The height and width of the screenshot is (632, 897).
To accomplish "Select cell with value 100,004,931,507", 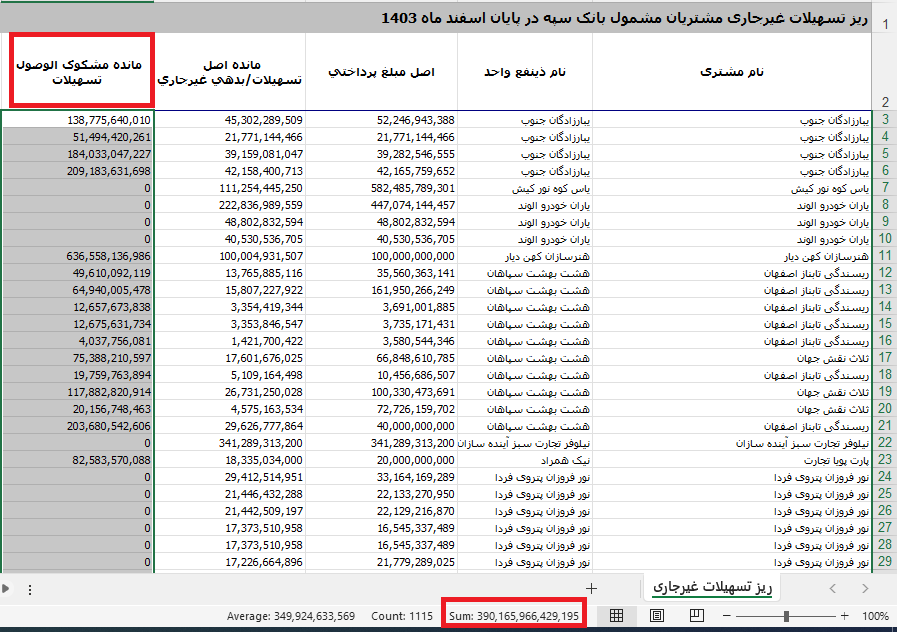I will (230, 256).
